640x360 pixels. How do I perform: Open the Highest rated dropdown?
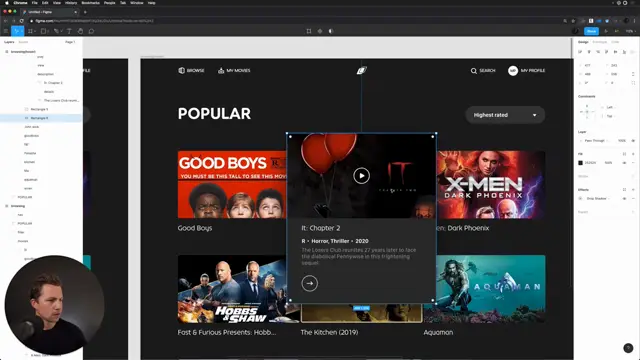[505, 115]
